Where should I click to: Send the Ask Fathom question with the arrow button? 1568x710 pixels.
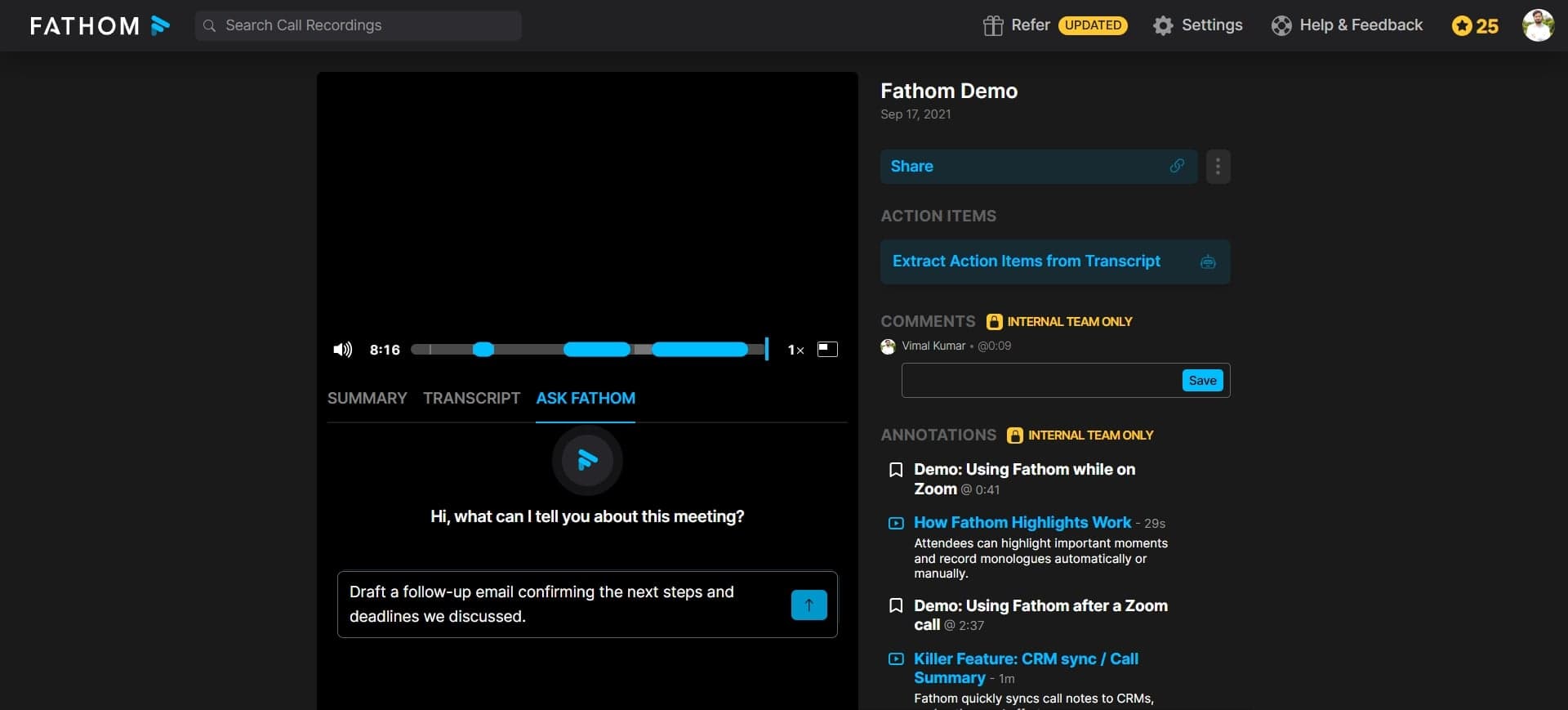[808, 605]
